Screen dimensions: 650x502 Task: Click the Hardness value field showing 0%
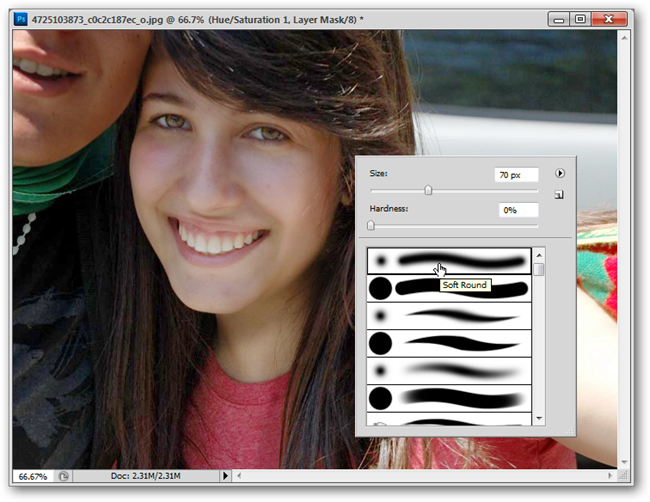point(518,210)
